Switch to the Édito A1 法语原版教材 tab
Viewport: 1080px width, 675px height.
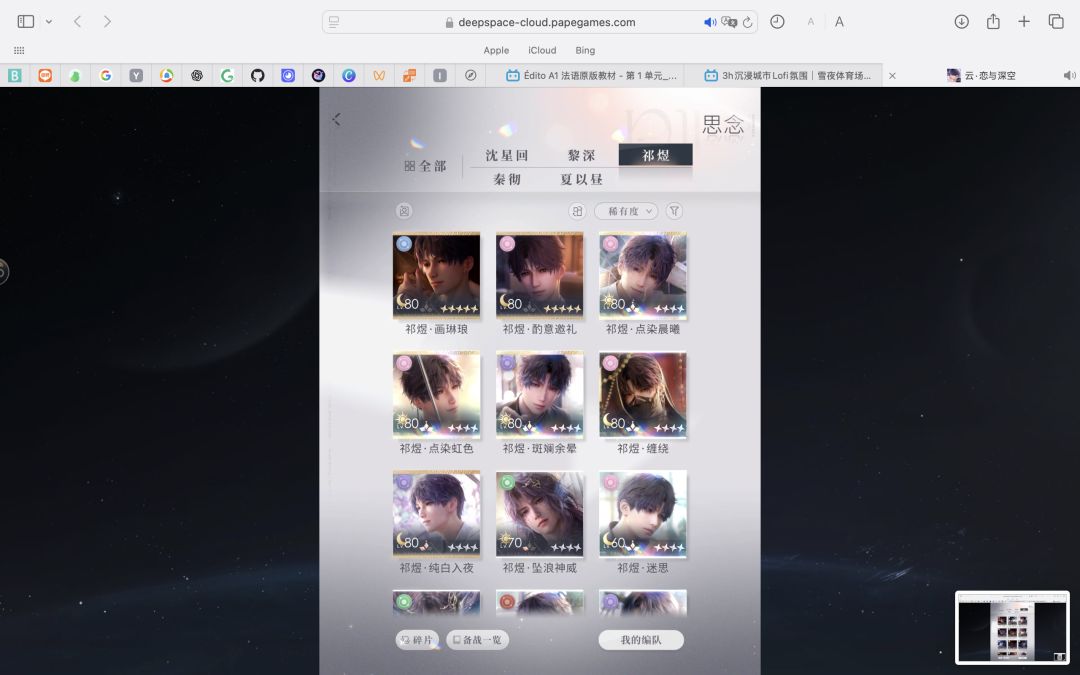coord(591,76)
